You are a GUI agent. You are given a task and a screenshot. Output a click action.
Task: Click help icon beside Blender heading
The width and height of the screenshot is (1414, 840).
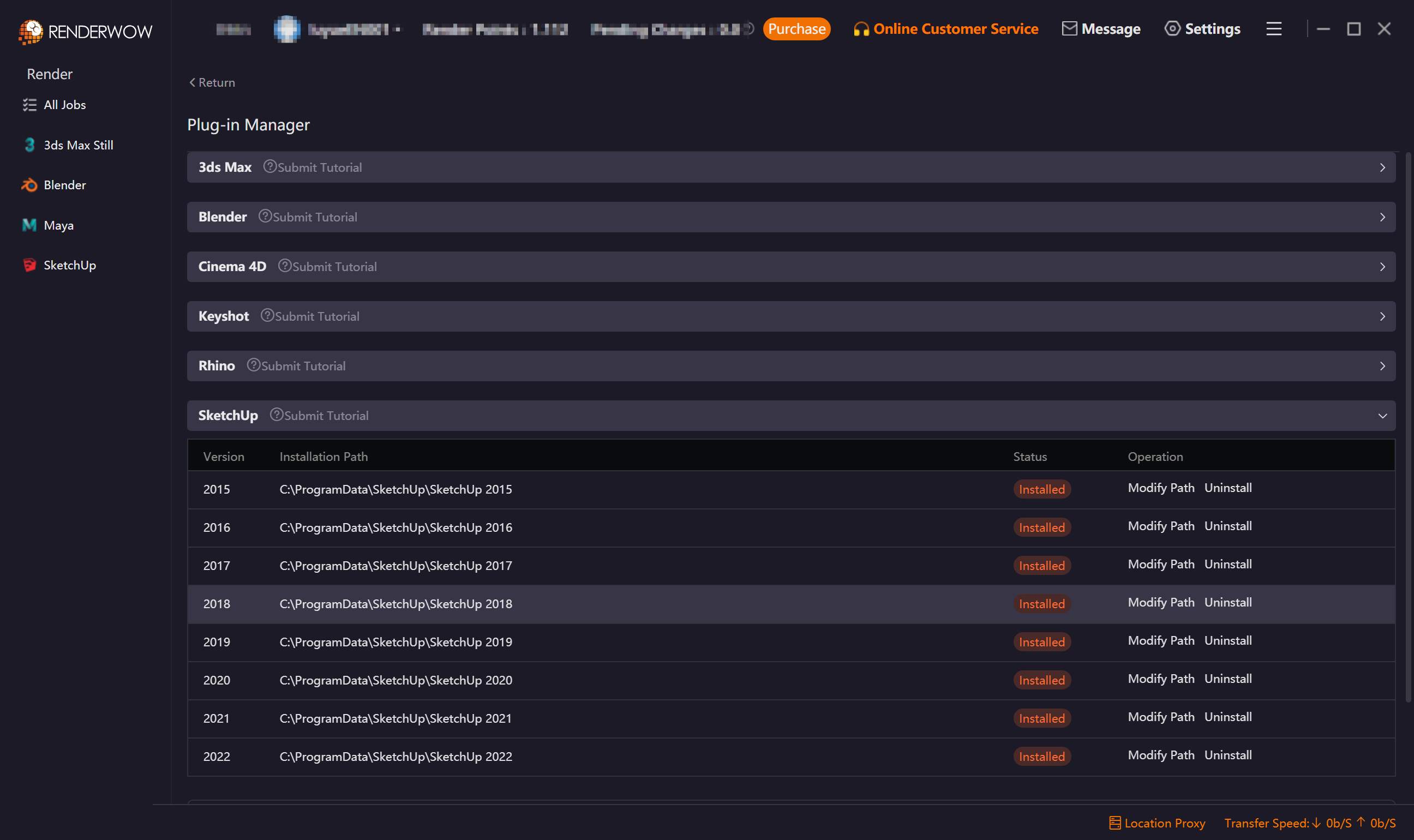point(265,216)
